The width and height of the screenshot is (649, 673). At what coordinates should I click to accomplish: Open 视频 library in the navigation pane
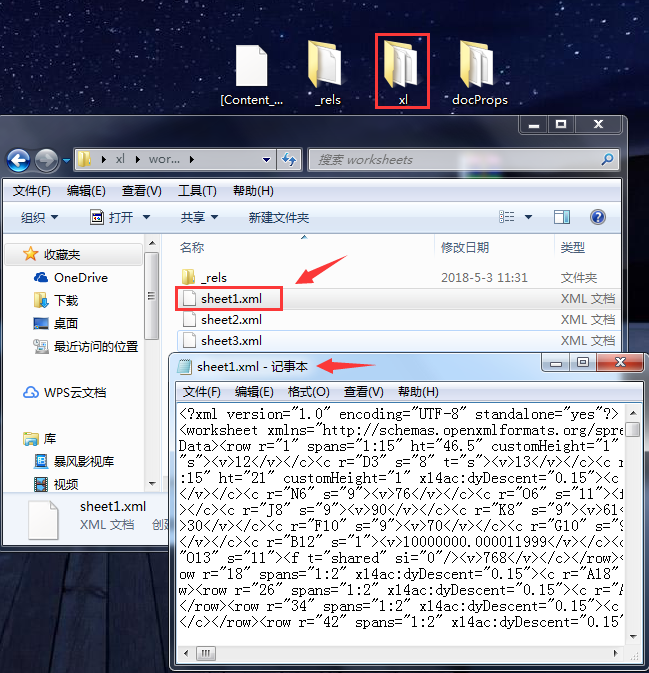(56, 485)
